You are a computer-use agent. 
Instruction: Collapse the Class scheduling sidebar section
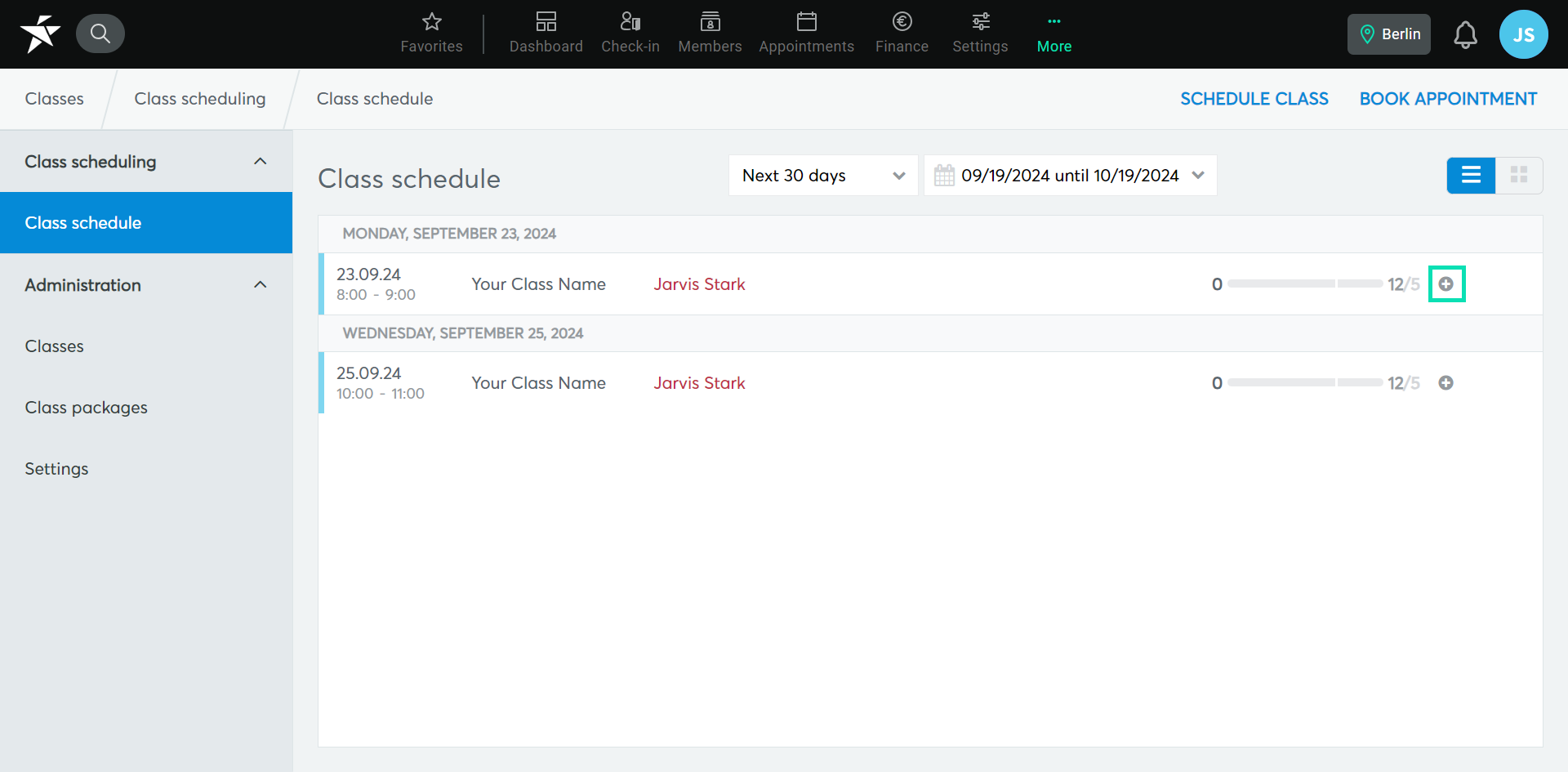pos(260,162)
